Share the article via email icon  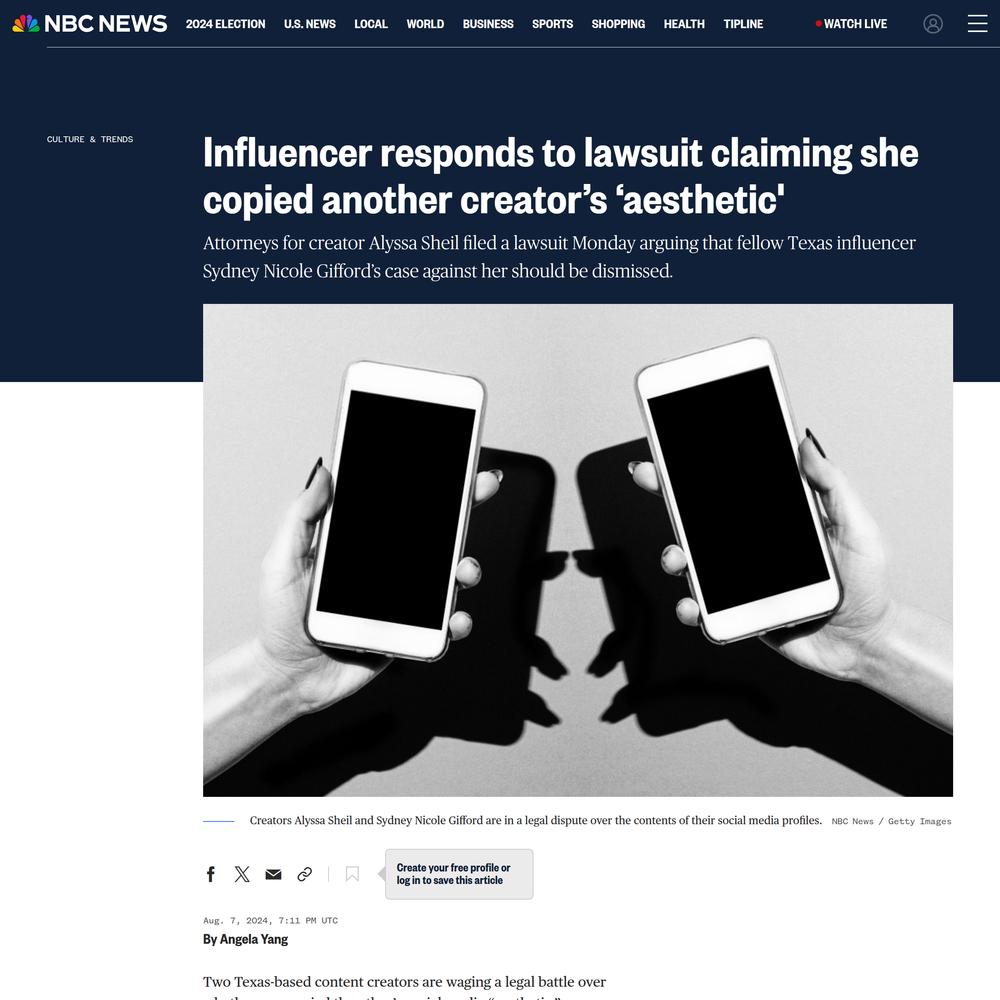pos(273,874)
